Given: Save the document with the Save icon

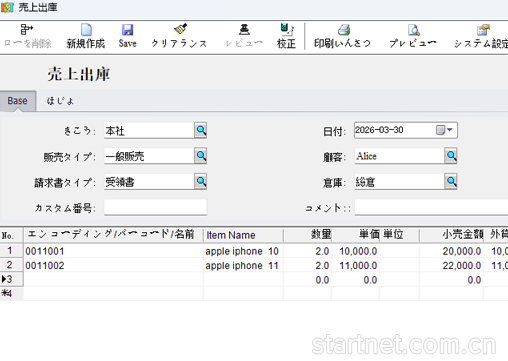Looking at the screenshot, I should [x=127, y=30].
